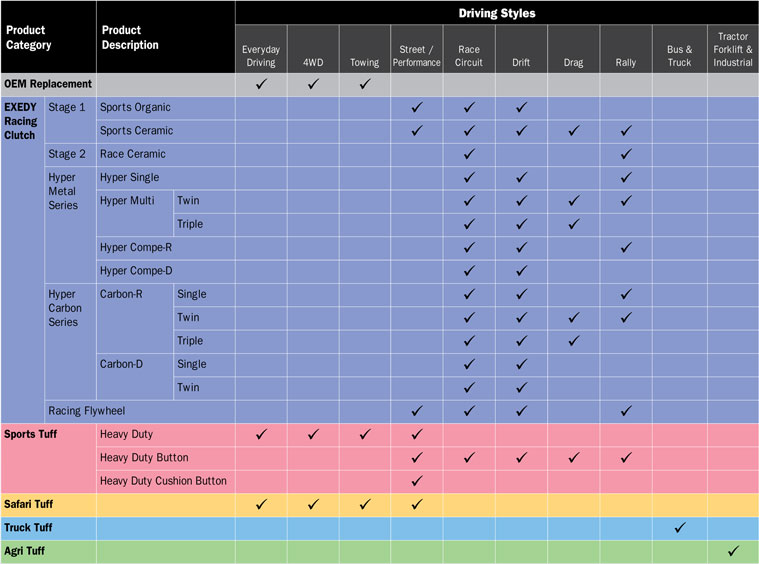Select the Tractor Forklift & Industrial header

pyautogui.click(x=733, y=50)
